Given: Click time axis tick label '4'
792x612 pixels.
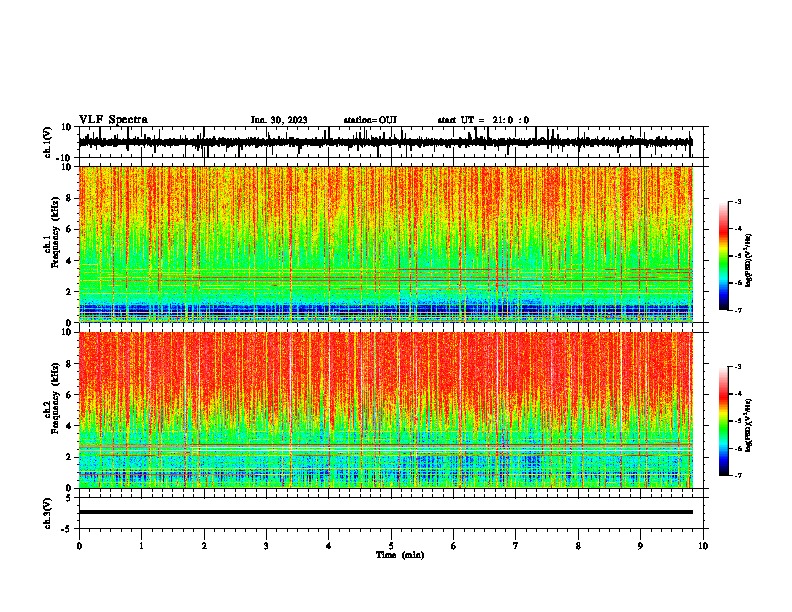Looking at the screenshot, I should tap(329, 546).
